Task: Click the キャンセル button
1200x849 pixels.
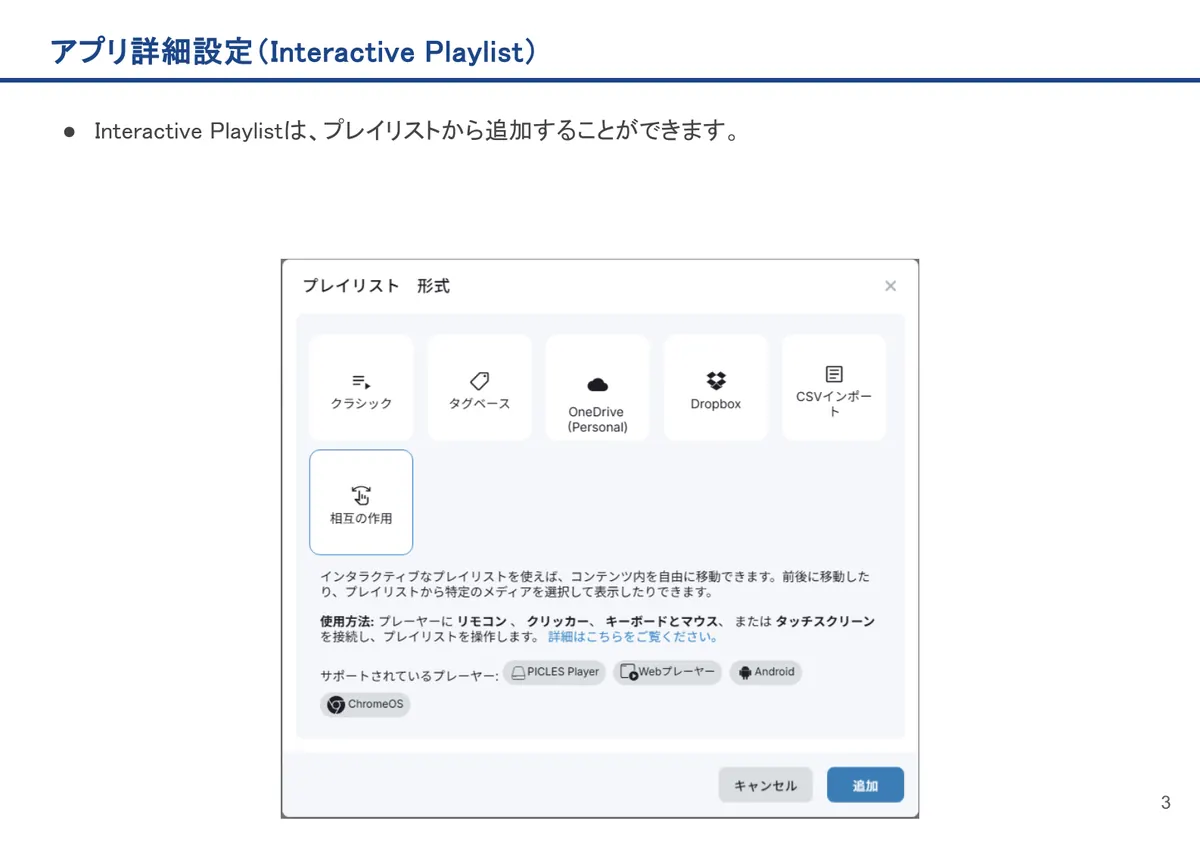Action: [x=765, y=785]
